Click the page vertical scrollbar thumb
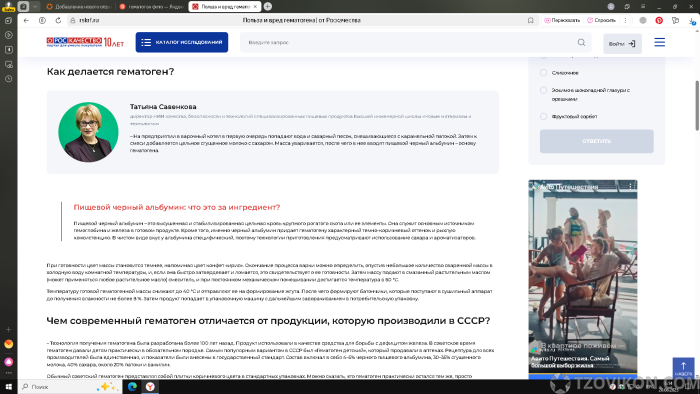 [x=697, y=105]
